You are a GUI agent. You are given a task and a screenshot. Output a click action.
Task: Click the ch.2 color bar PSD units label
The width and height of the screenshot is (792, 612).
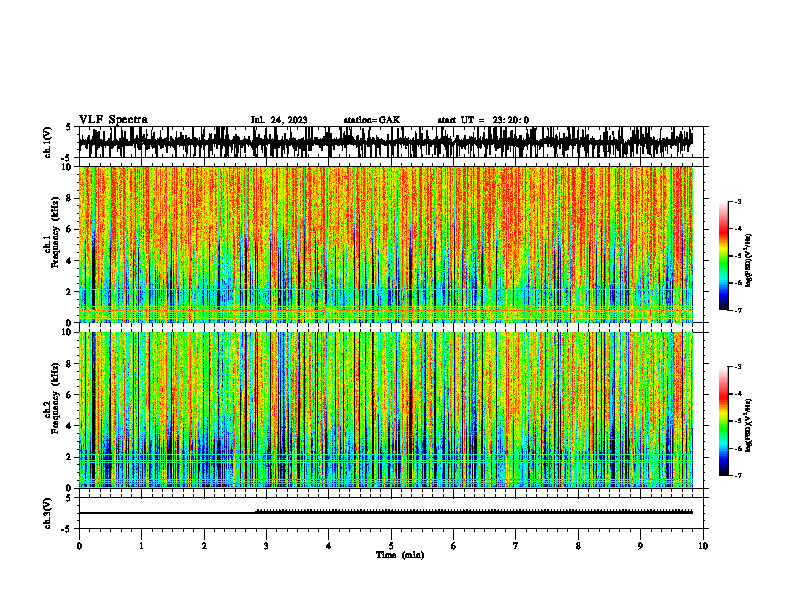(x=748, y=425)
